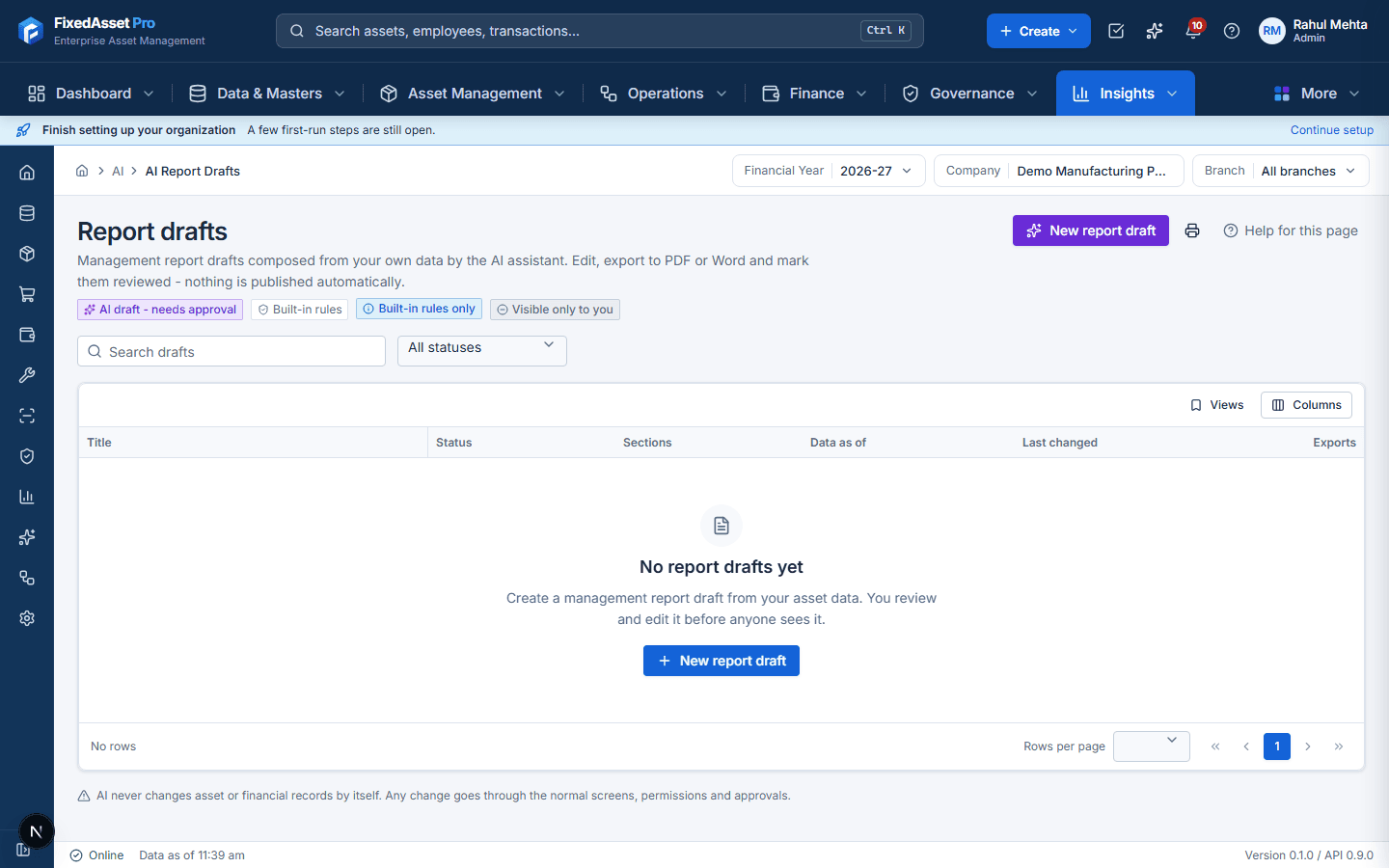Open the shield governance icon in sidebar
The height and width of the screenshot is (868, 1389).
27,456
